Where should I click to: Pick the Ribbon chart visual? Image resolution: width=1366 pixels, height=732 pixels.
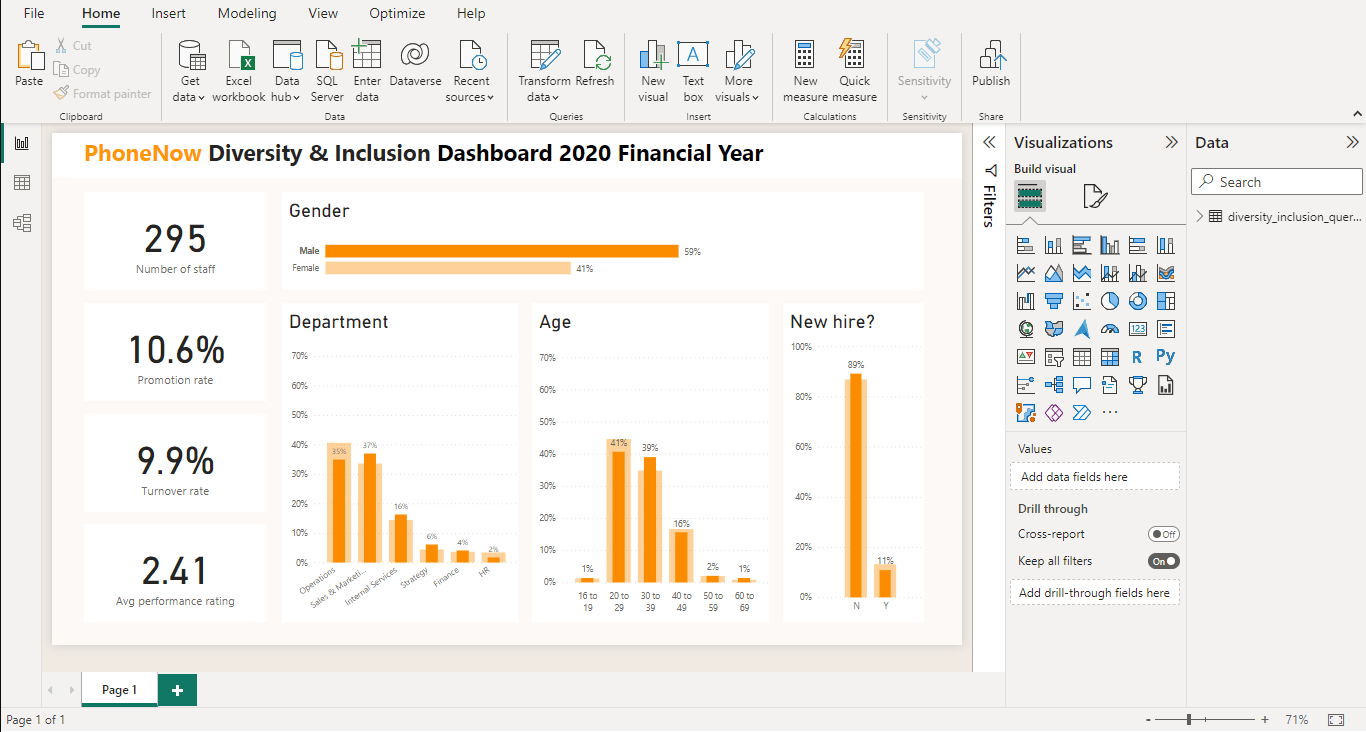[x=1165, y=273]
